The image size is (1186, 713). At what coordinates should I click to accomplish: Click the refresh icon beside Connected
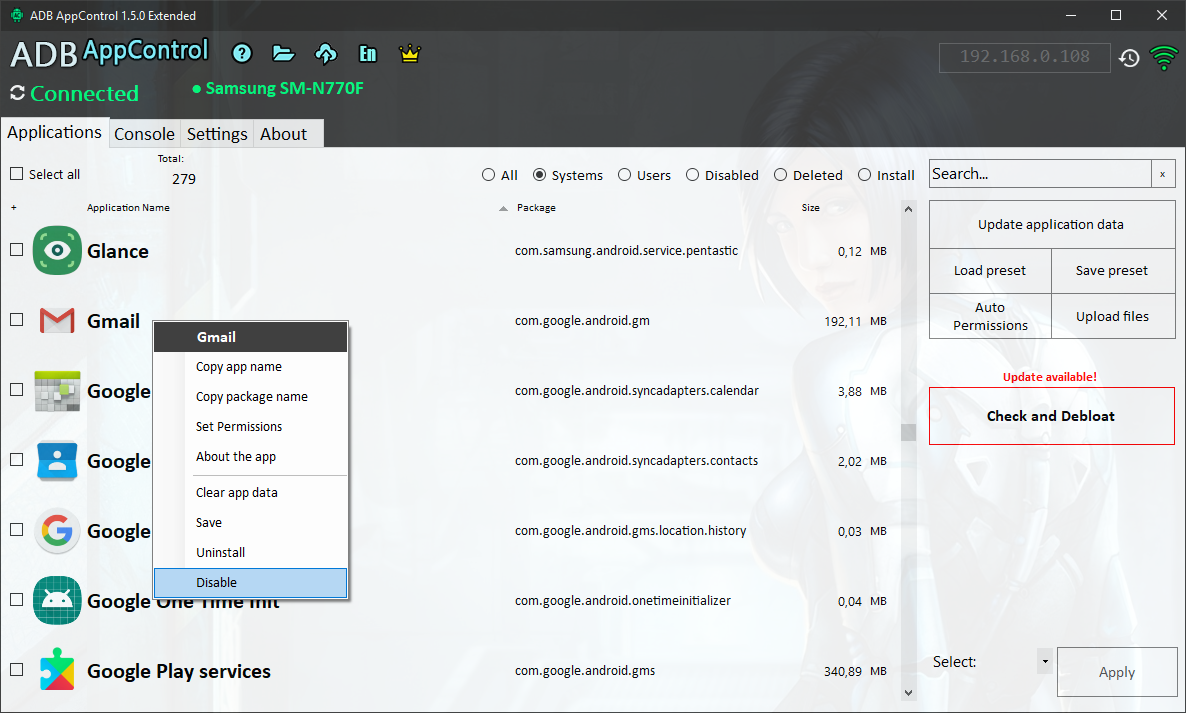click(17, 93)
